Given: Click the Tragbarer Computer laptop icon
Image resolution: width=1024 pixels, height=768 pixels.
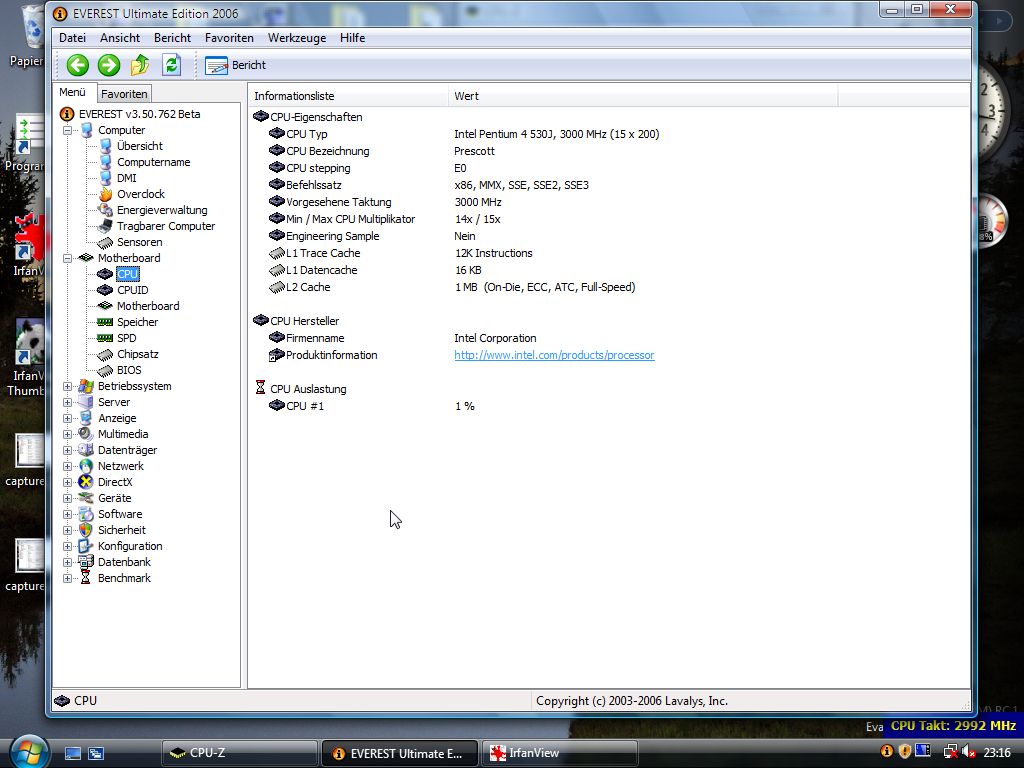Looking at the screenshot, I should pos(105,226).
